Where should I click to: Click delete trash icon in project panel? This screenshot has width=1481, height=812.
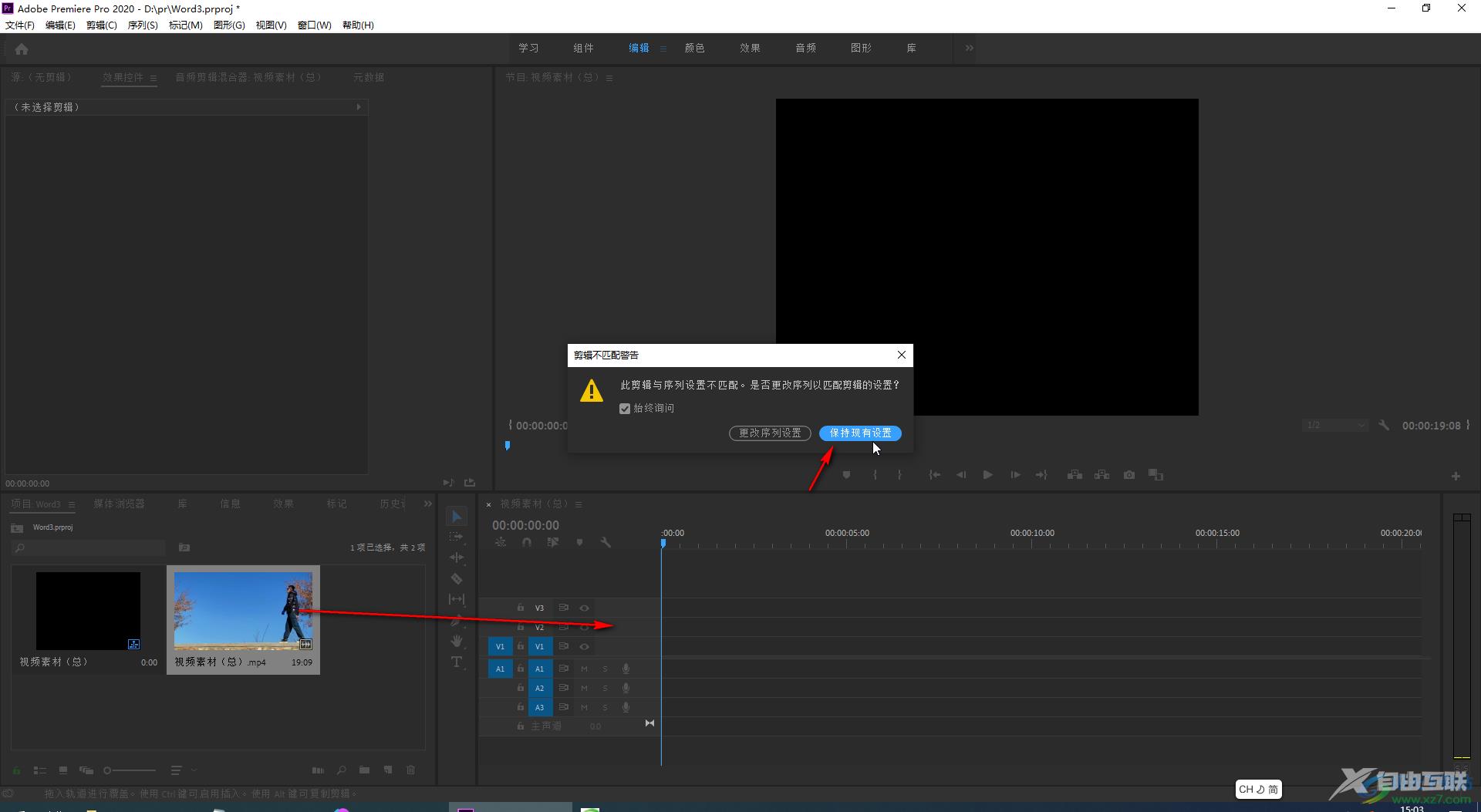point(410,770)
